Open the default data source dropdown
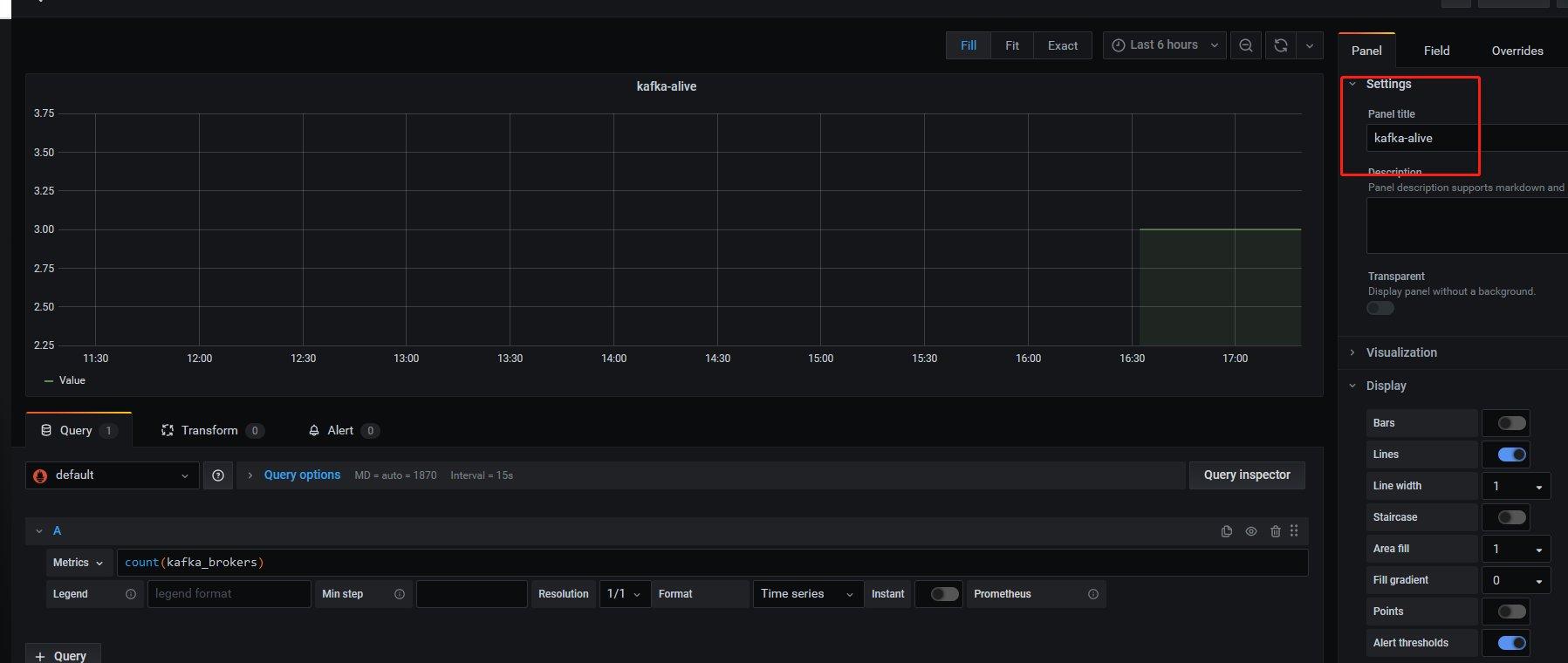Screen dimensions: 1568x663 coord(113,475)
